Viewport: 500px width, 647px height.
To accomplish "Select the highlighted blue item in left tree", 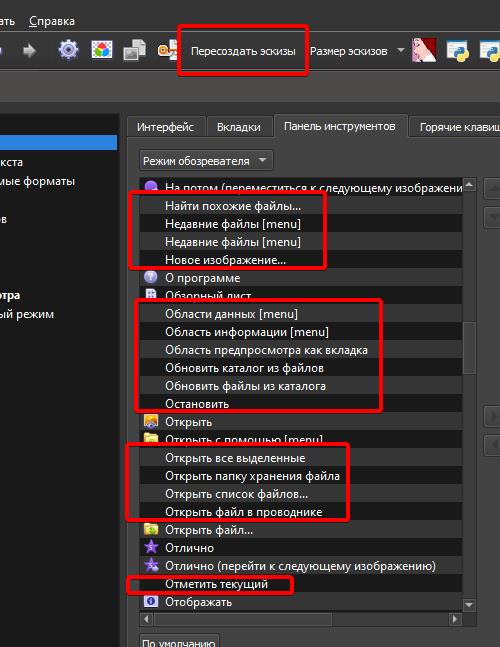I will click(x=59, y=142).
